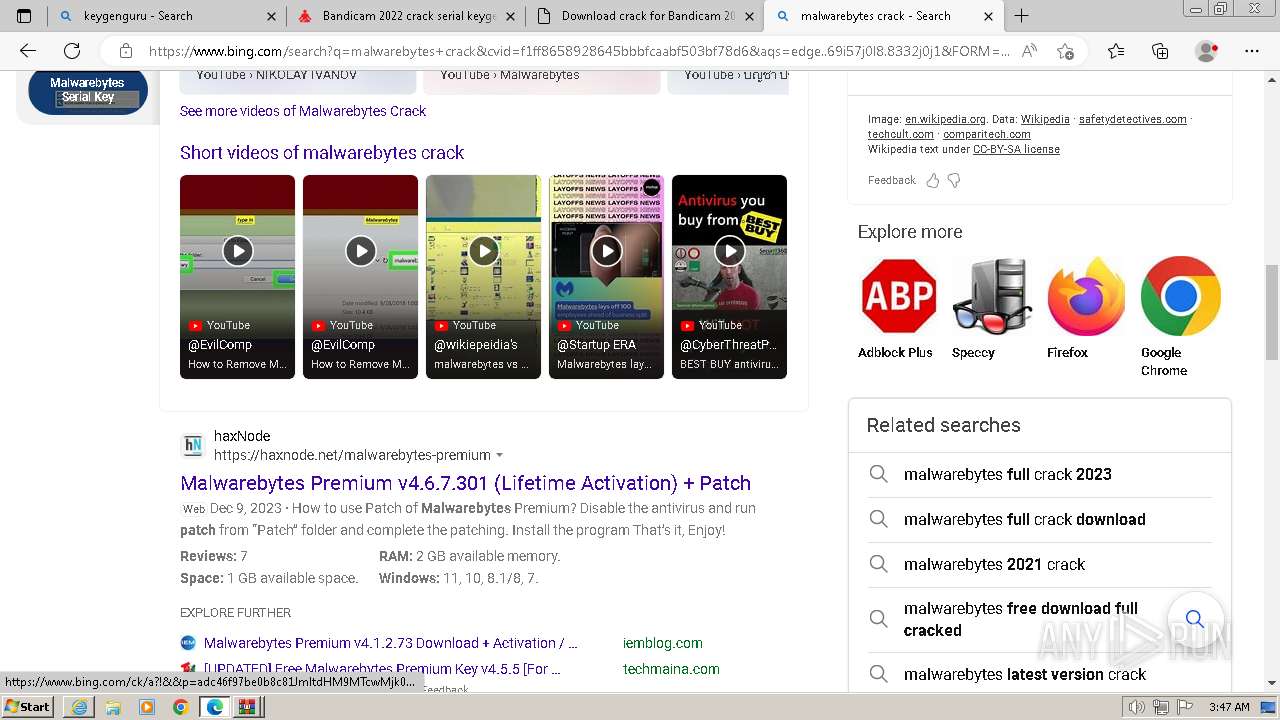Click the Feedback text under Wikipedia credits
Image resolution: width=1280 pixels, height=720 pixels.
click(891, 180)
